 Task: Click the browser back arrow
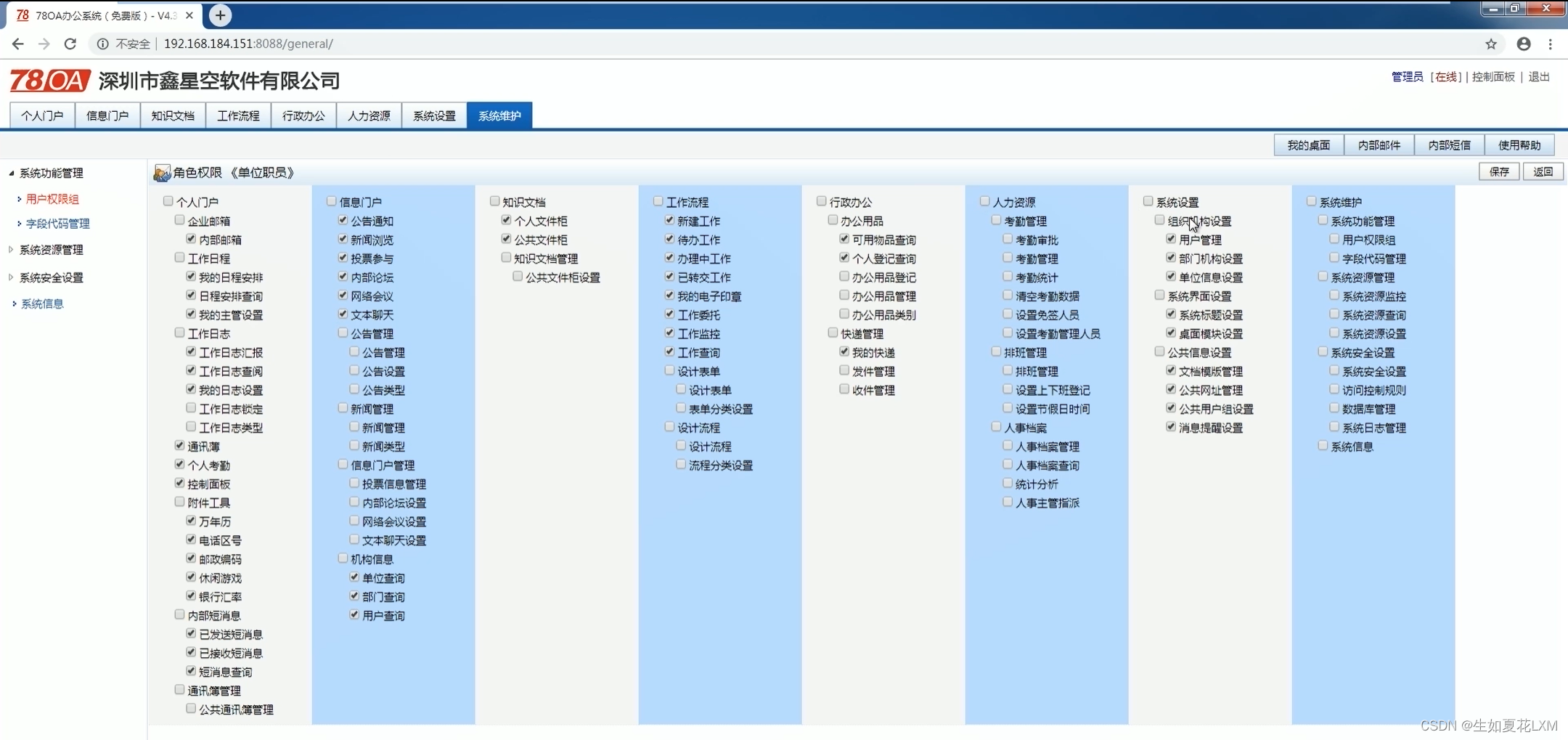point(18,44)
